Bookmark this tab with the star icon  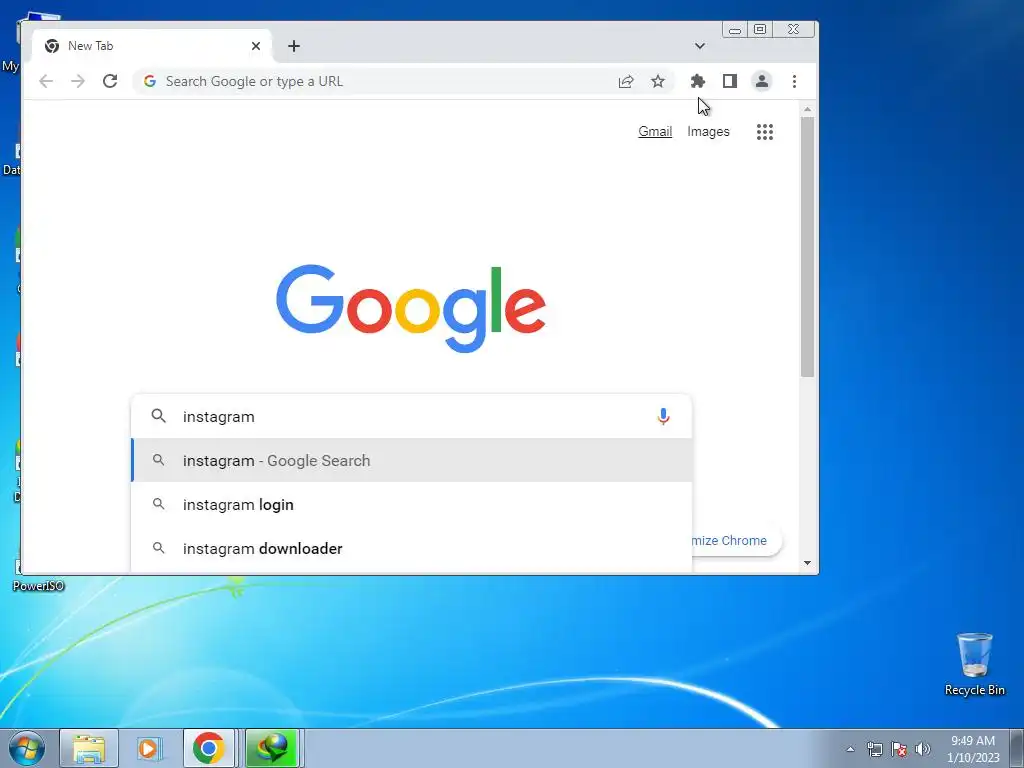658,81
